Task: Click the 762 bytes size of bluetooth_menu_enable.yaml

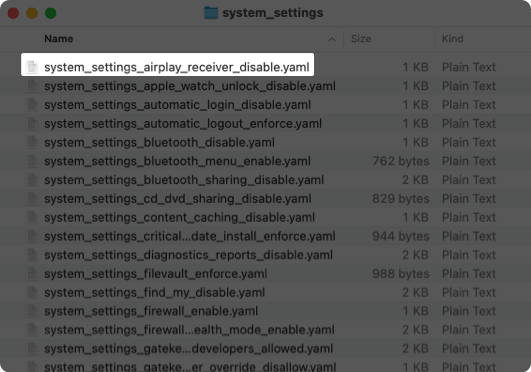Action: tap(401, 161)
